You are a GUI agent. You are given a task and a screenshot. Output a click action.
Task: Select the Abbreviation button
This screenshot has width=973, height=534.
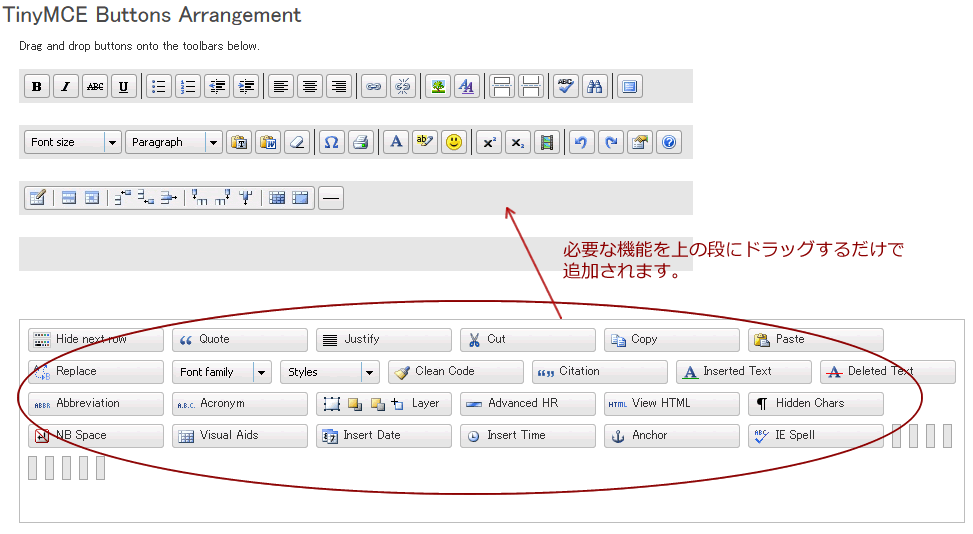tap(96, 404)
